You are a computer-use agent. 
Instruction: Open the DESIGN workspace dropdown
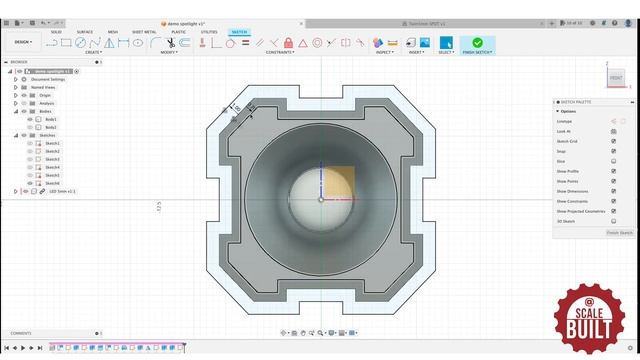[23, 42]
